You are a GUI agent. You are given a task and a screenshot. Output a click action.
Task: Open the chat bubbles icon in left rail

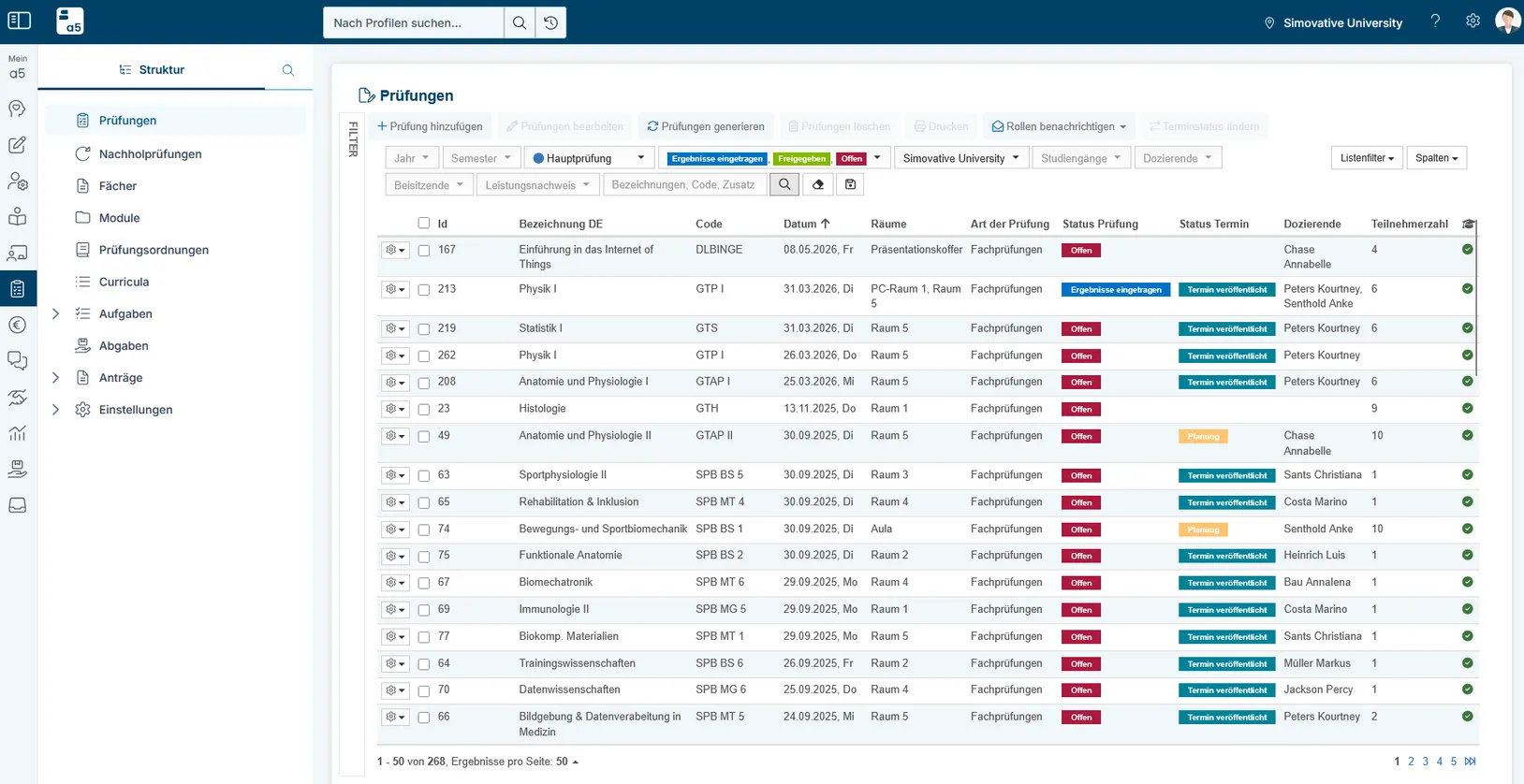pyautogui.click(x=17, y=360)
